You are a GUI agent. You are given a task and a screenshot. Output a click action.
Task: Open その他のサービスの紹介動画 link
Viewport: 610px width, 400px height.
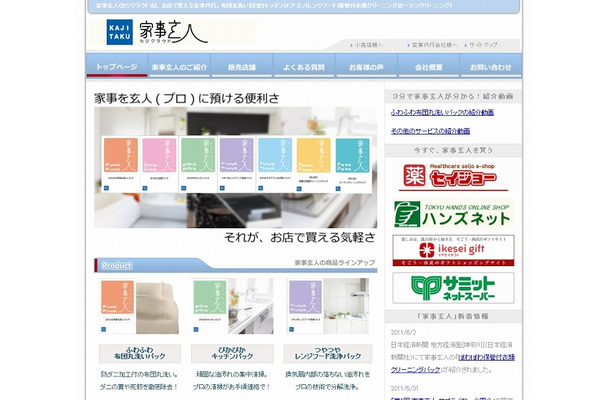(x=431, y=131)
